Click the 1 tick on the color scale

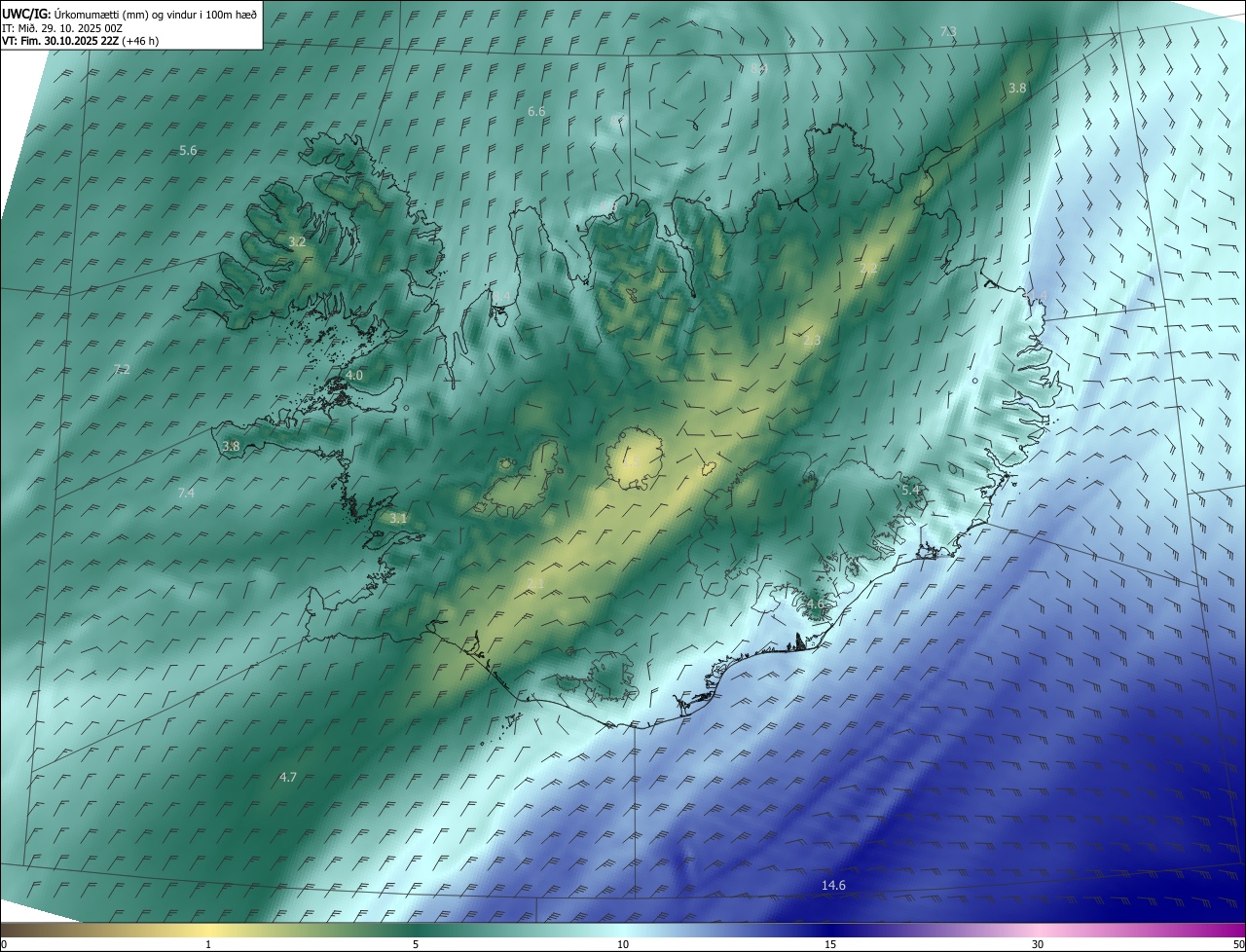[x=208, y=944]
